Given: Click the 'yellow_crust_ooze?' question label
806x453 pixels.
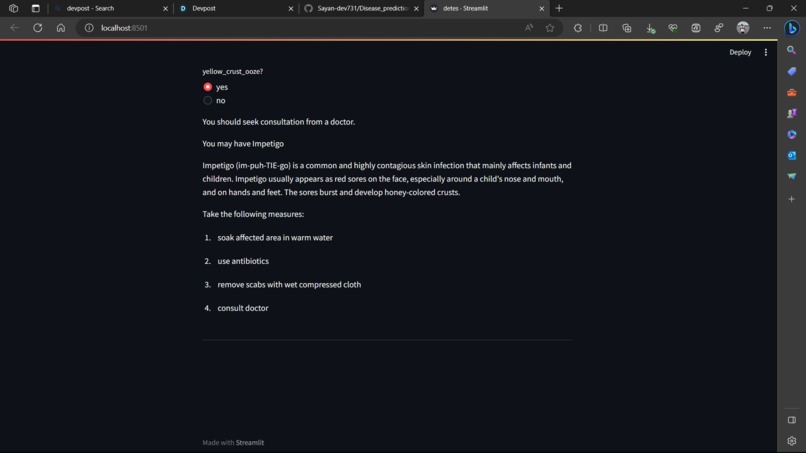Looking at the screenshot, I should [232, 71].
